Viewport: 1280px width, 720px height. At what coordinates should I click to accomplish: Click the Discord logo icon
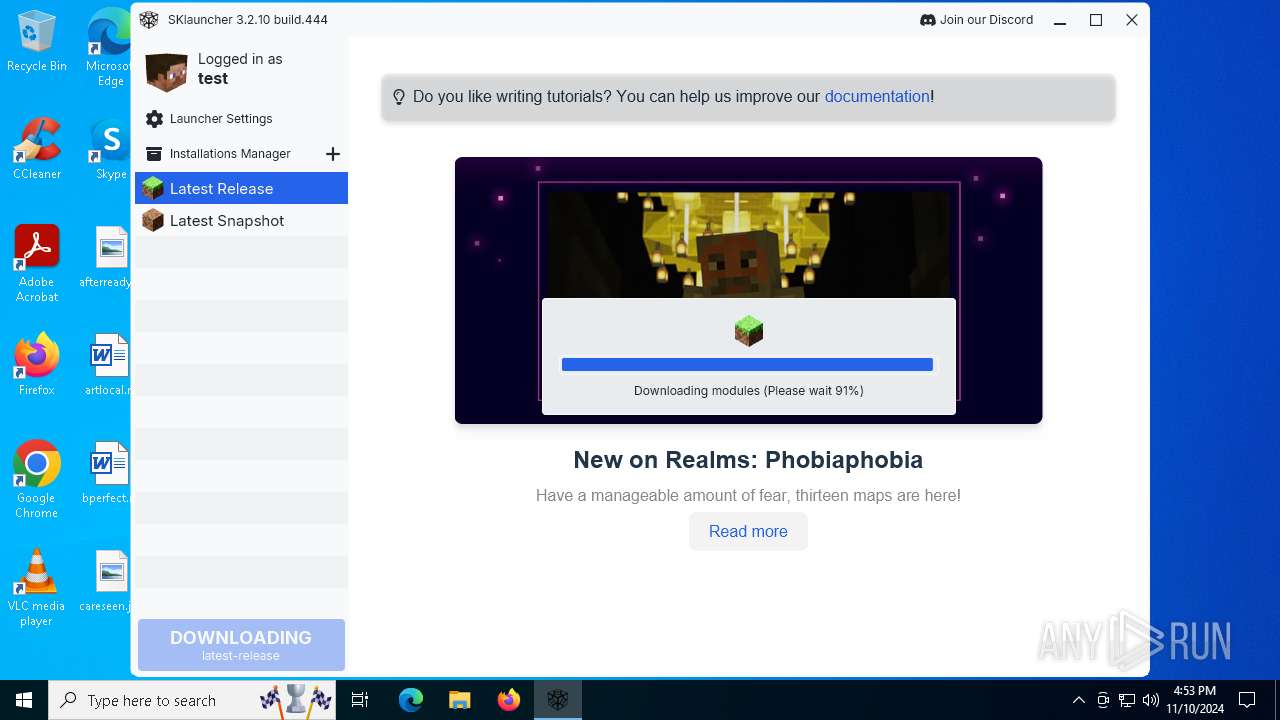tap(927, 20)
